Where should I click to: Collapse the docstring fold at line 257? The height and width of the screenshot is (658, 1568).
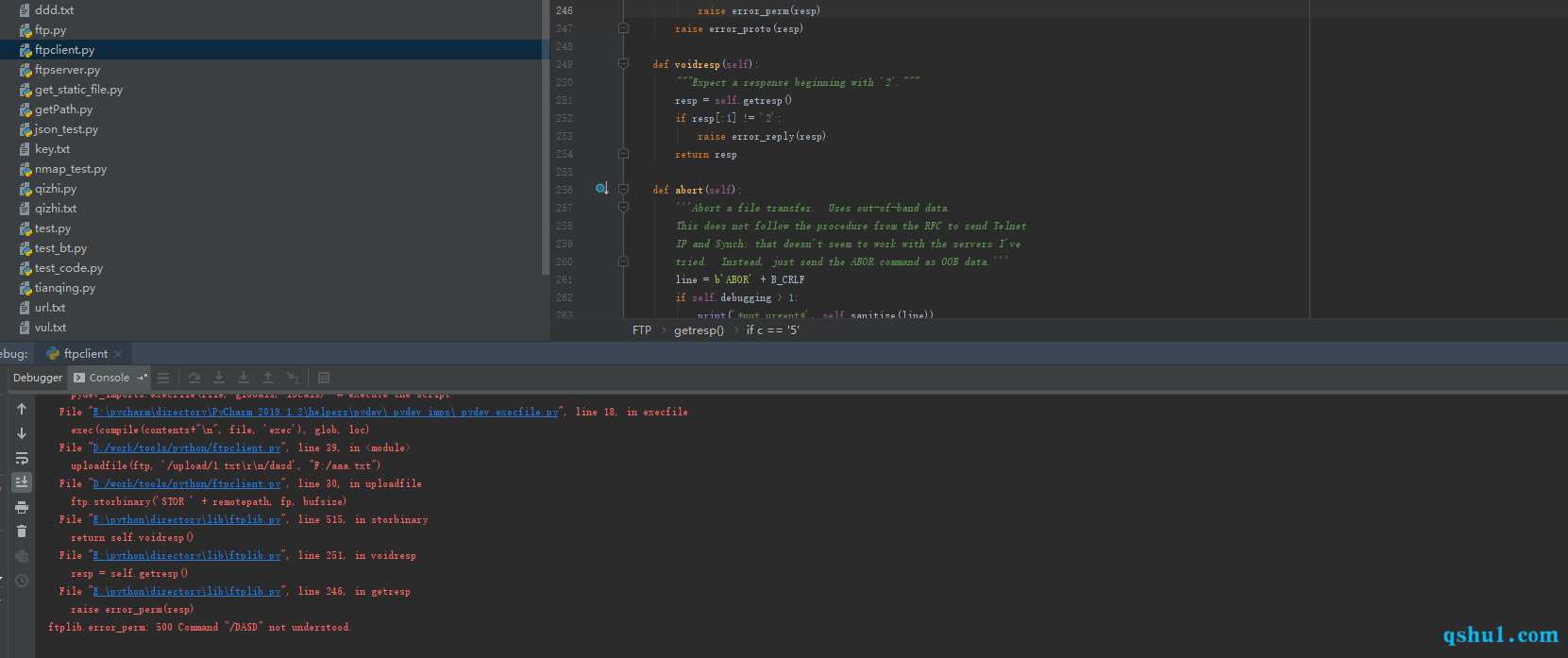[623, 208]
